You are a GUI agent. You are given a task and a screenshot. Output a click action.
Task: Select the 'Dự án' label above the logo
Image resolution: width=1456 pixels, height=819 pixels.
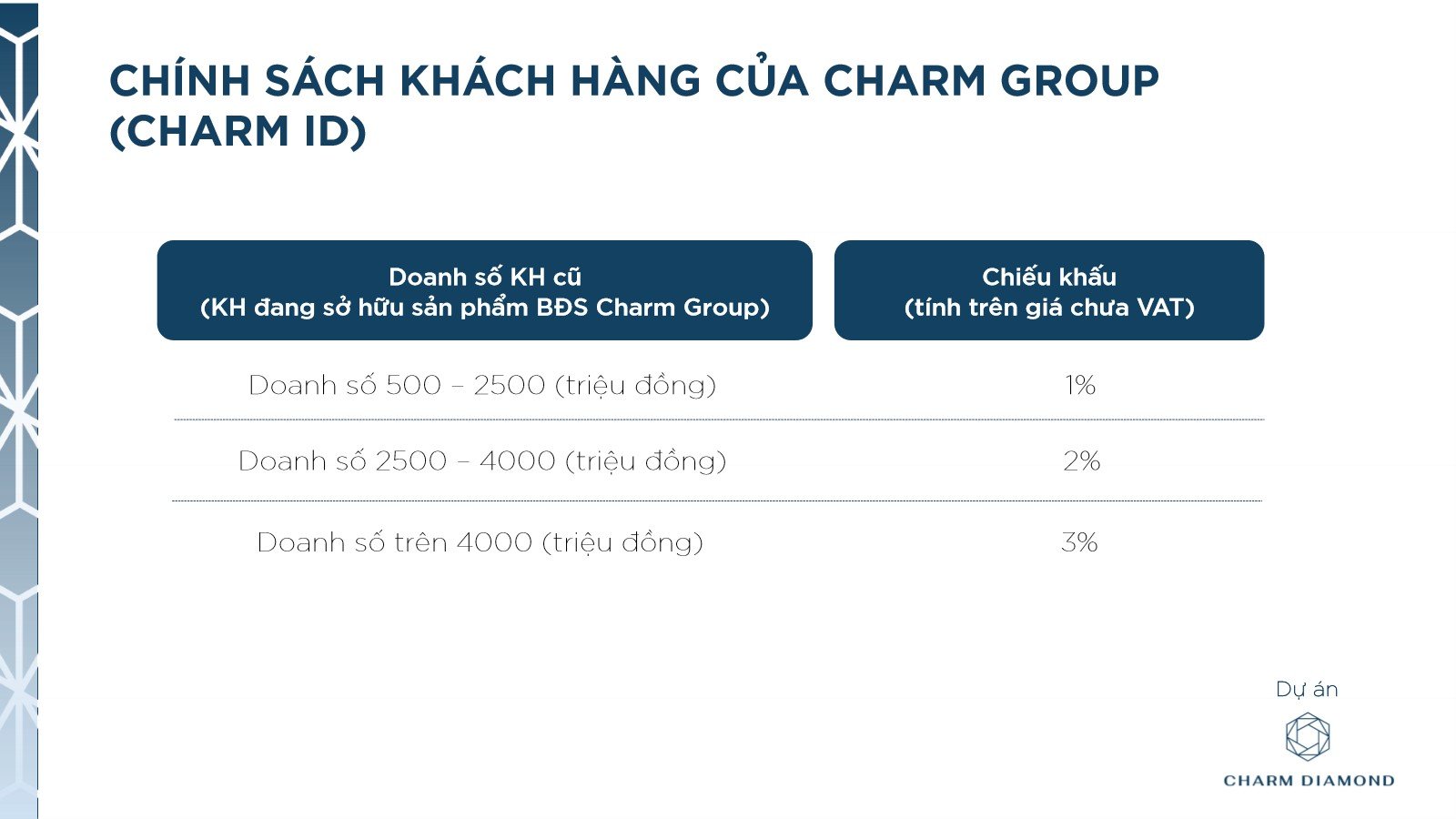tap(1307, 690)
